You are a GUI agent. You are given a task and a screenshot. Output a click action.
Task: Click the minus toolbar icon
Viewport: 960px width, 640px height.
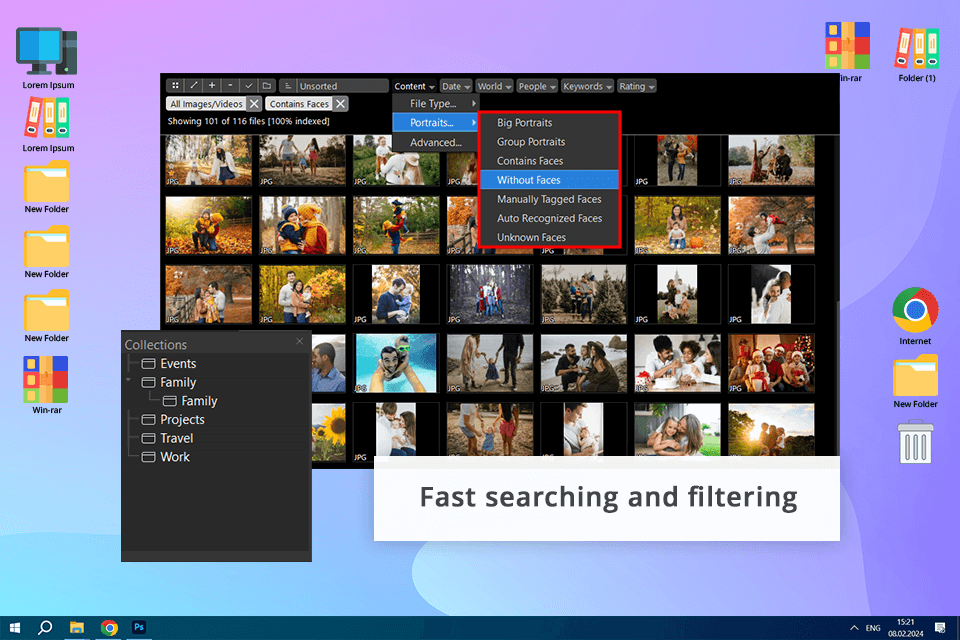tap(230, 86)
